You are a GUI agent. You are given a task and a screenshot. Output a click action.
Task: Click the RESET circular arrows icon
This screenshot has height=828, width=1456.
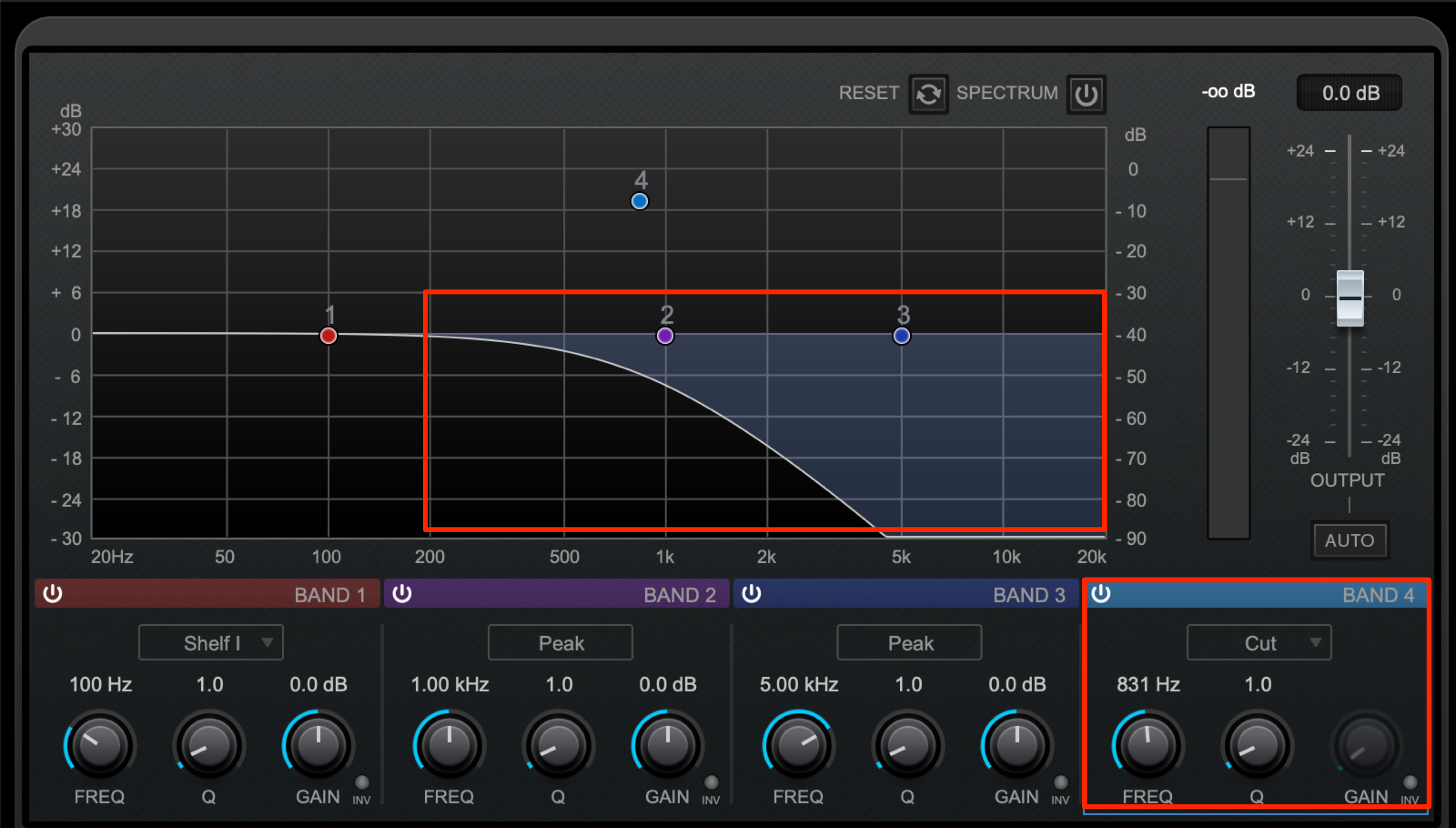(928, 94)
